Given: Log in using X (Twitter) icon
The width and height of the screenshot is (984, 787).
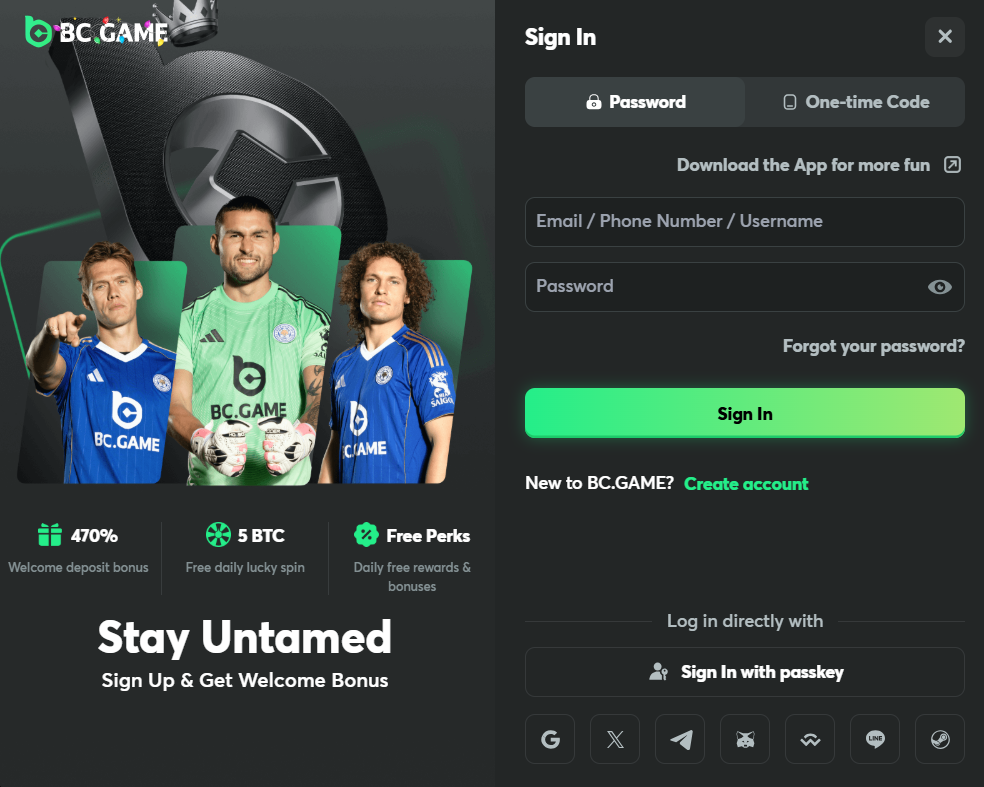Looking at the screenshot, I should (615, 740).
